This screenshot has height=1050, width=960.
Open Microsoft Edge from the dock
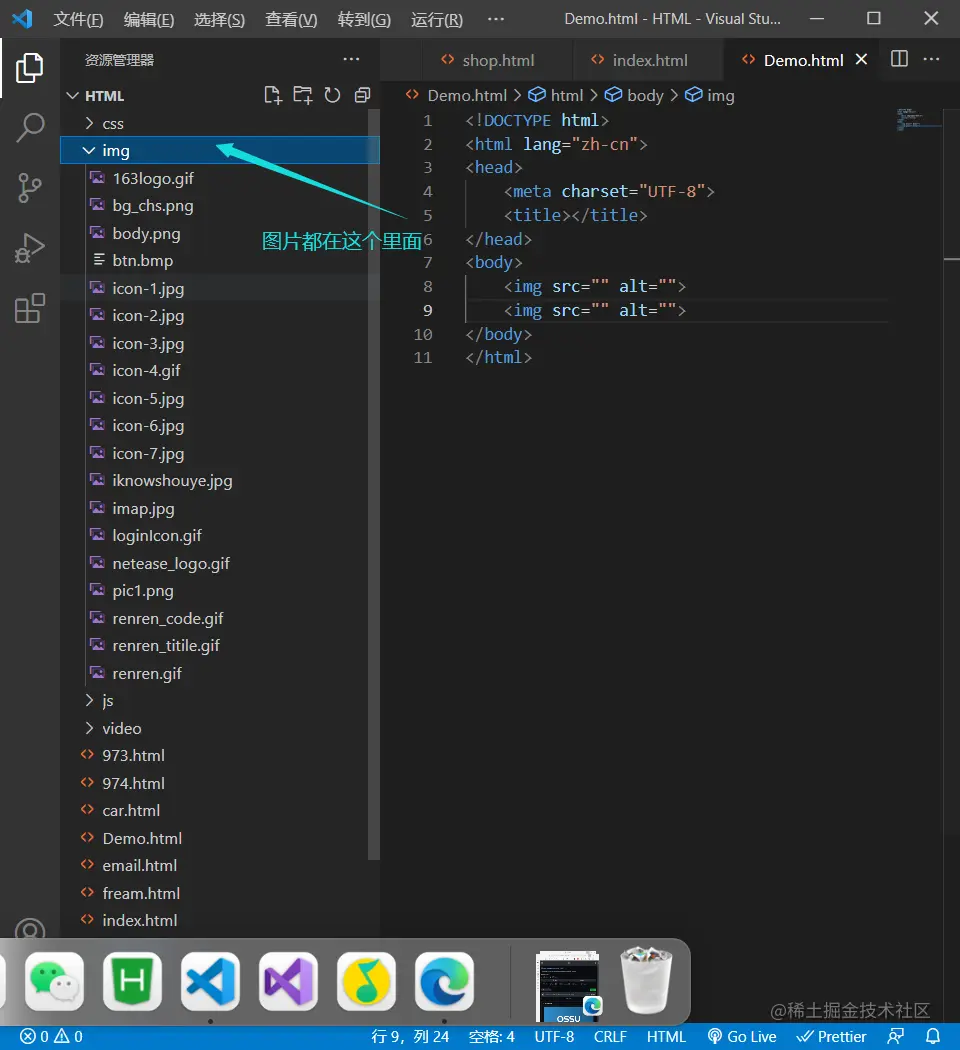click(445, 982)
